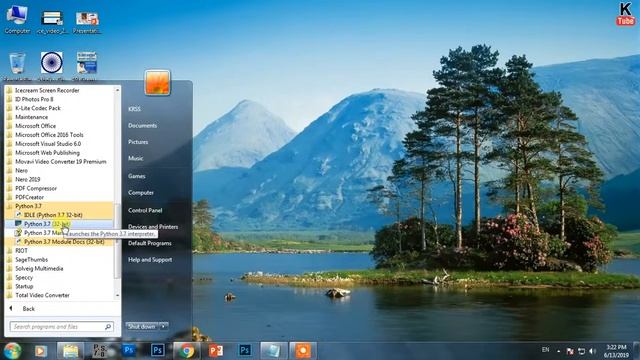The width and height of the screenshot is (640, 360).
Task: Open PowerPoint from the taskbar
Action: coord(216,351)
